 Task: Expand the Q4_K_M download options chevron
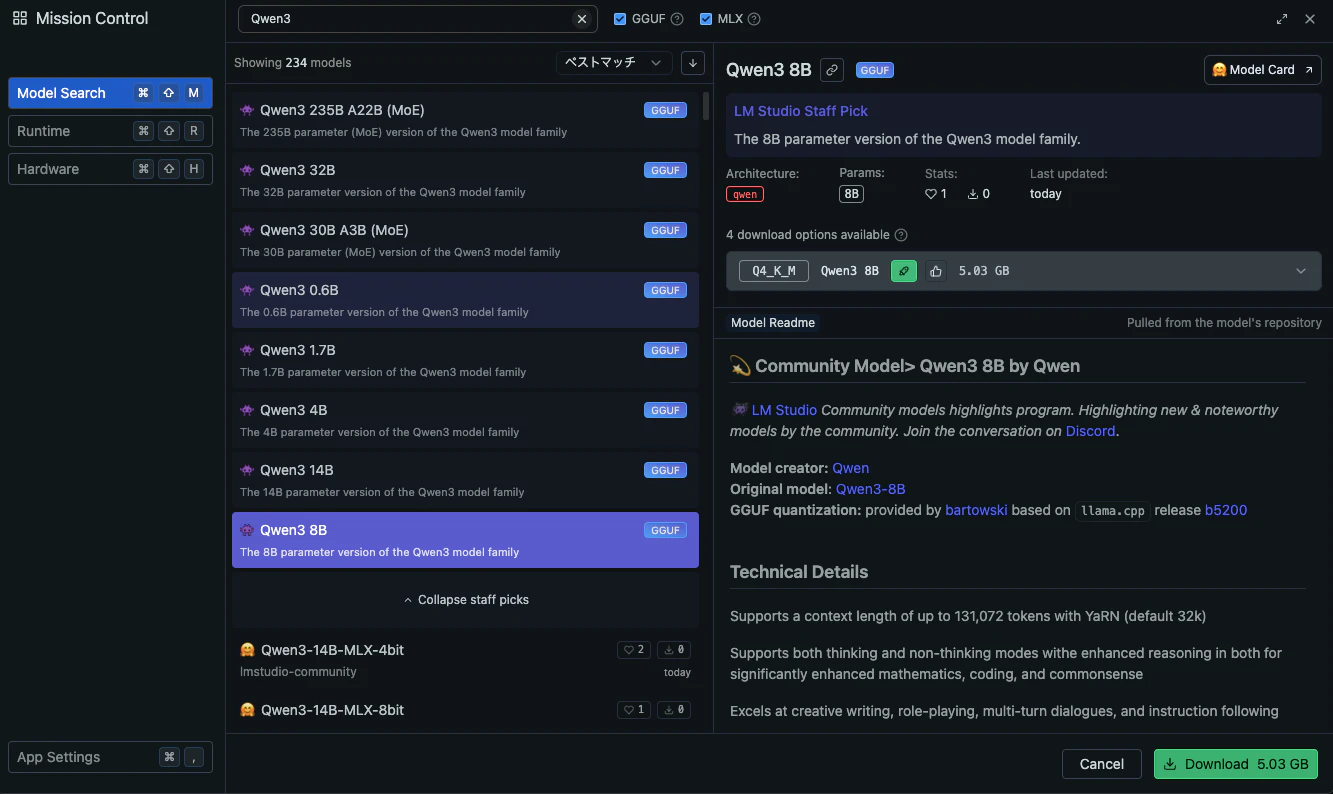[x=1301, y=271]
